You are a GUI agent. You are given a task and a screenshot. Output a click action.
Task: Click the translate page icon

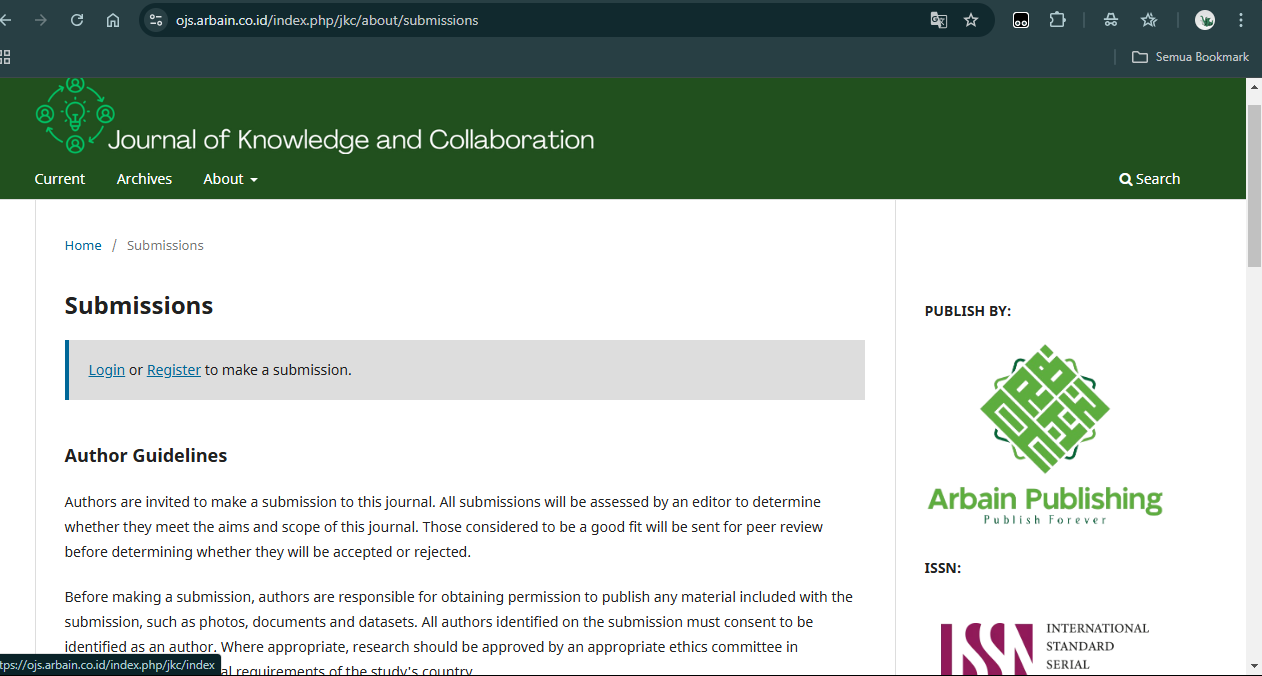[938, 20]
